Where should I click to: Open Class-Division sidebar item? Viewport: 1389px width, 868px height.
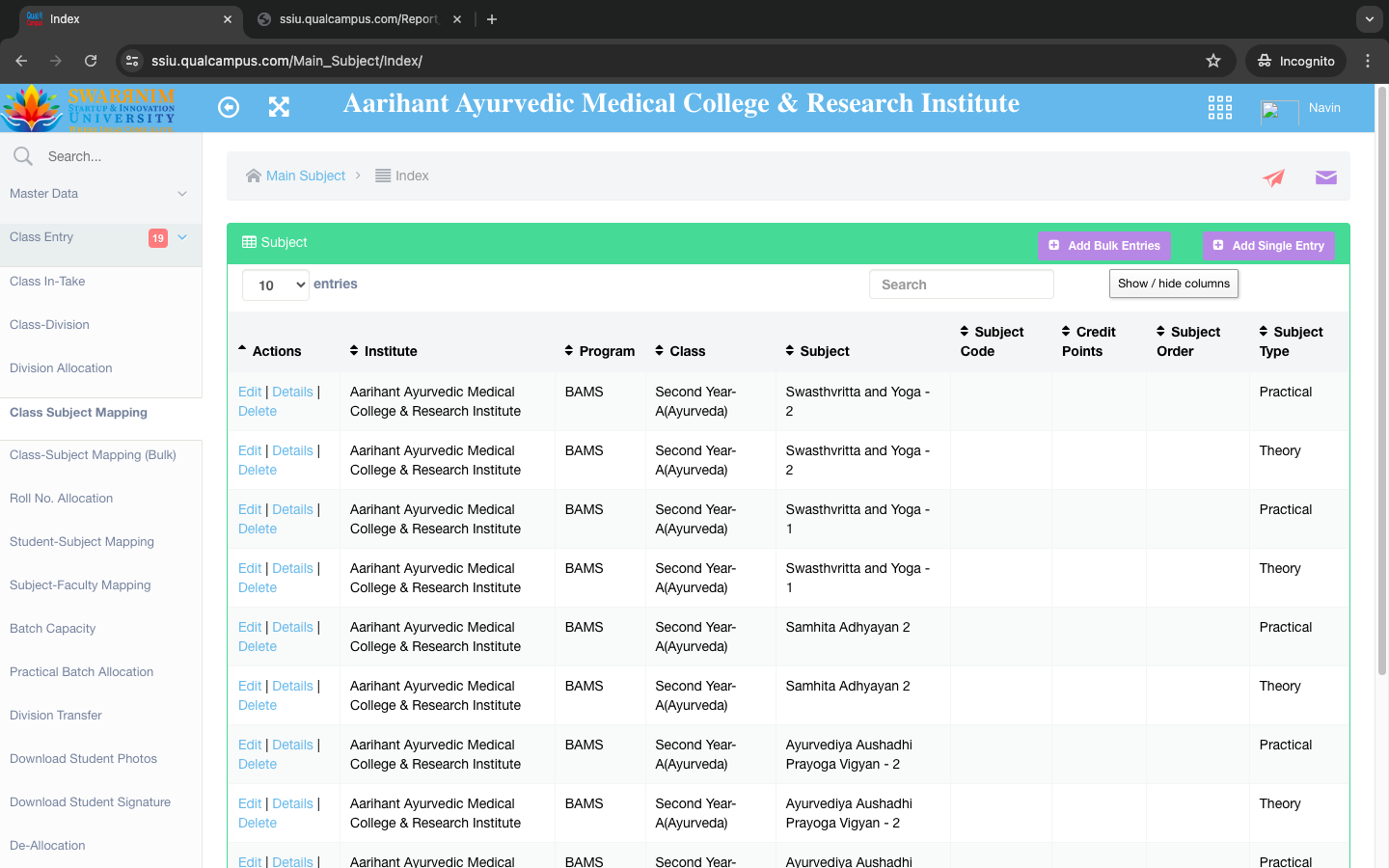pos(49,325)
